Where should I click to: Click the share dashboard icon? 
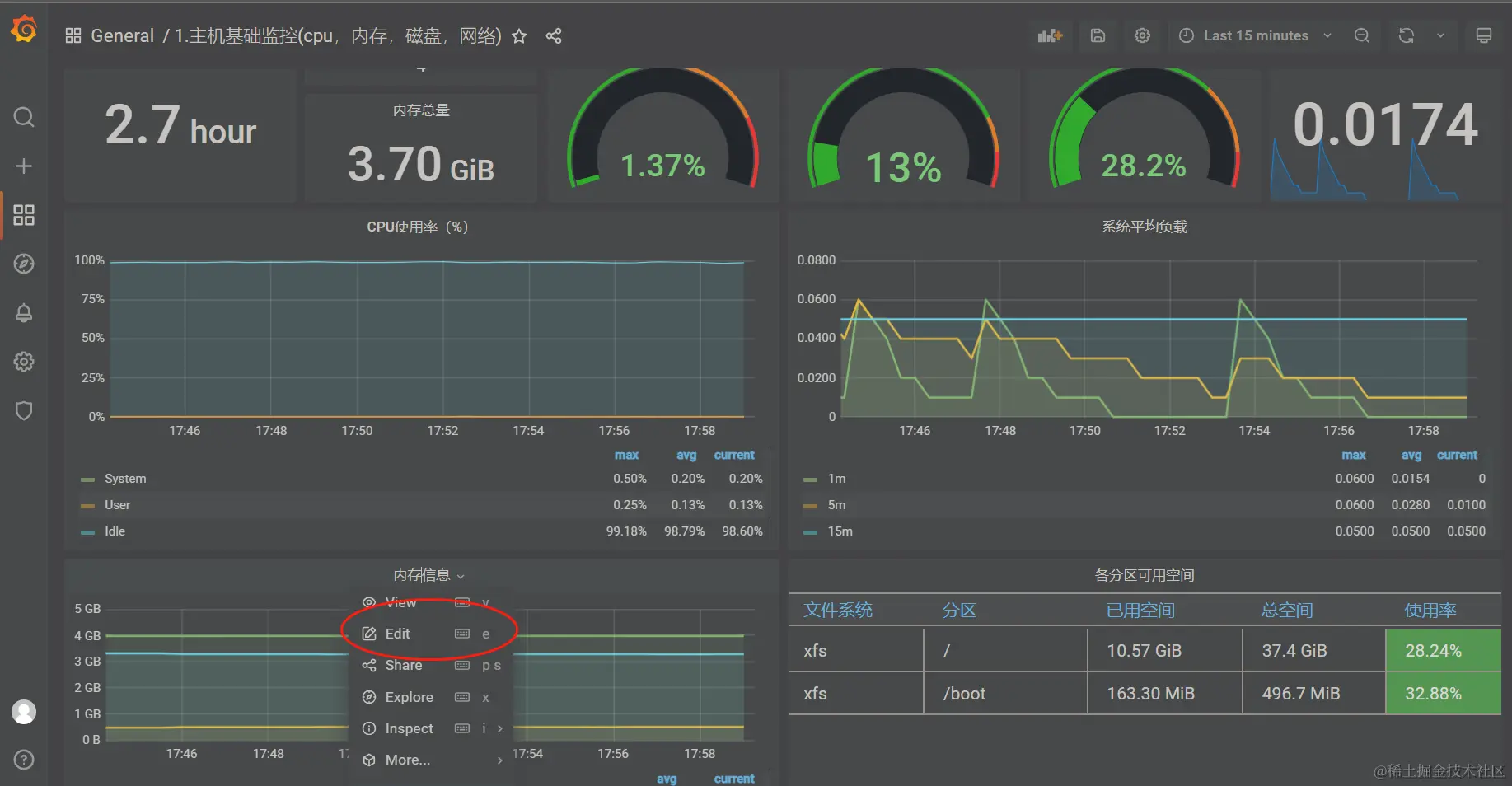(554, 36)
